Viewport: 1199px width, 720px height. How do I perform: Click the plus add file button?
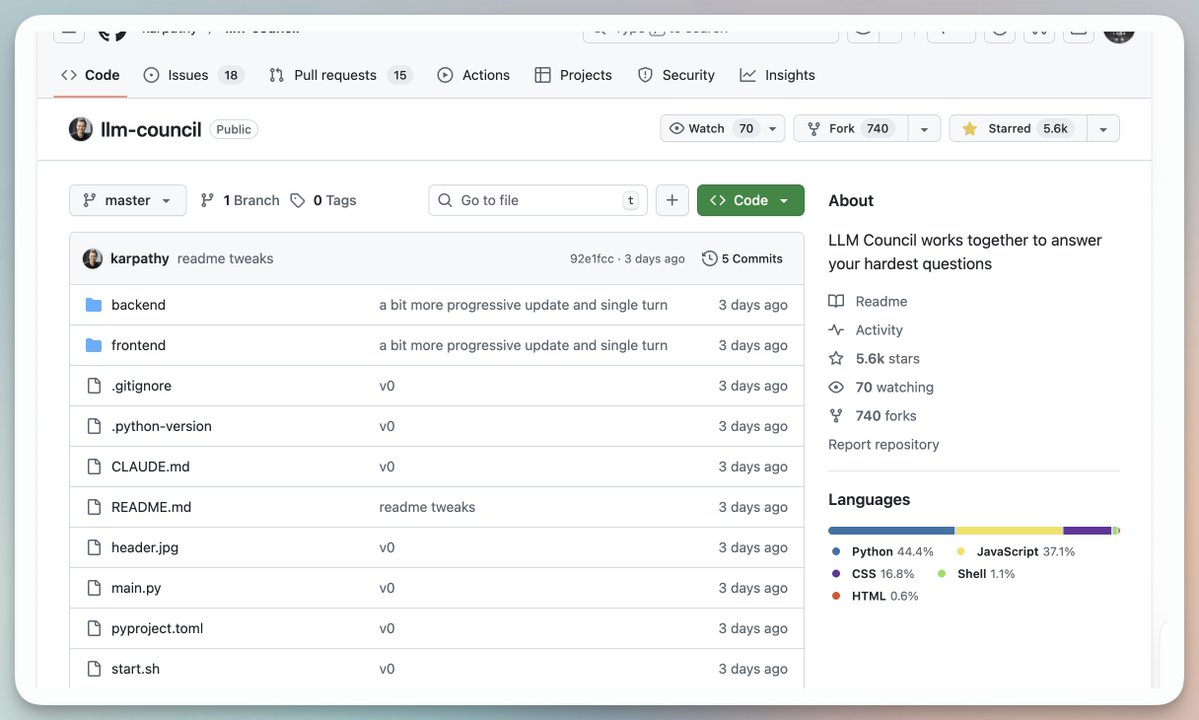[672, 200]
